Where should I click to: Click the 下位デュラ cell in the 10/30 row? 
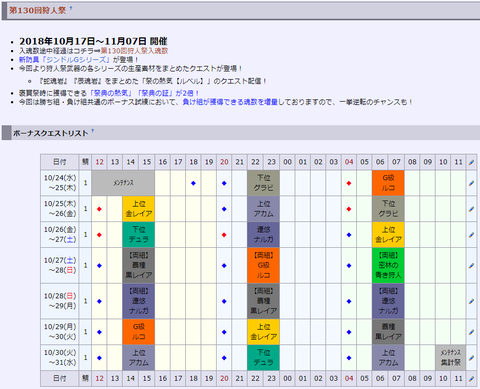[x=263, y=358]
